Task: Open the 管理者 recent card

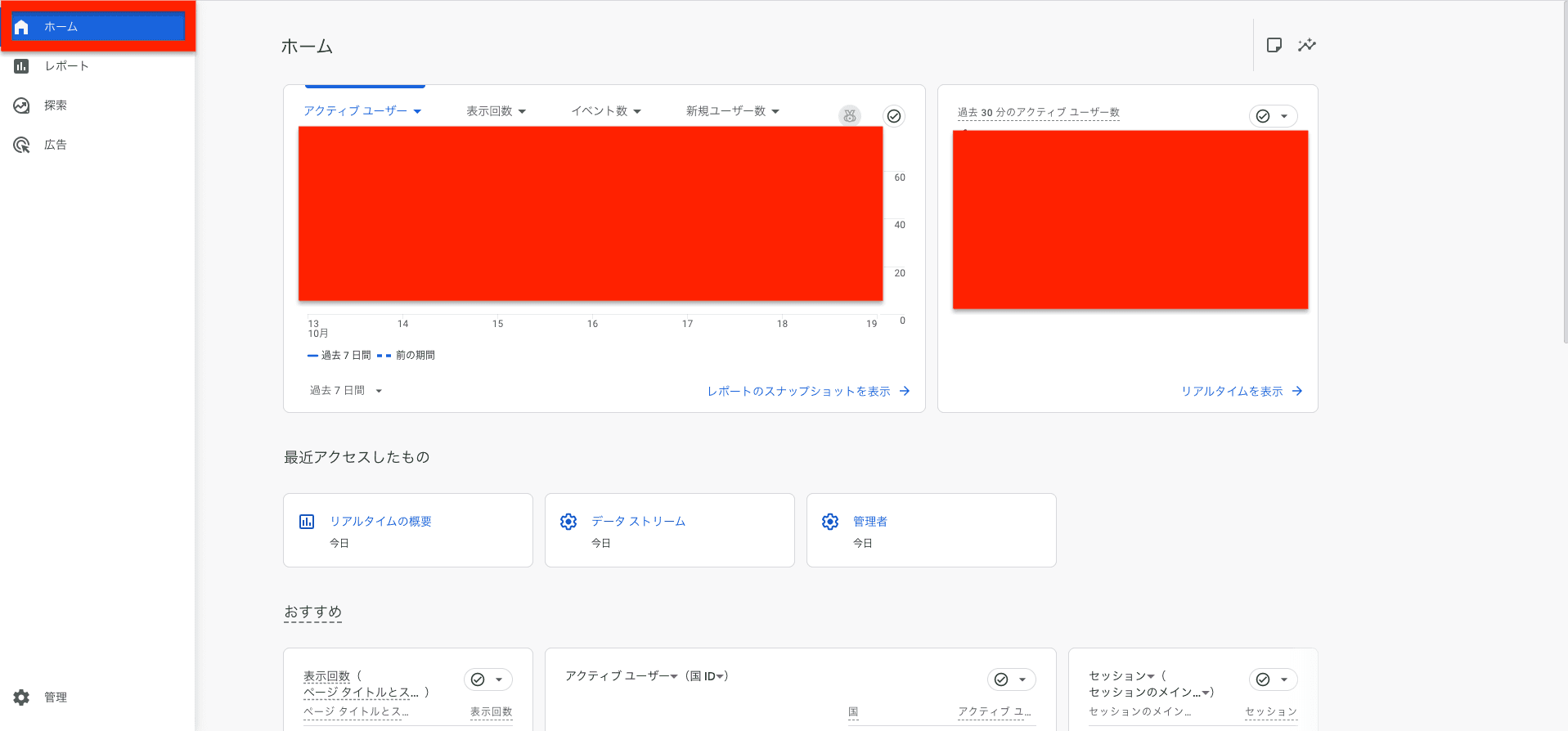Action: coord(932,530)
